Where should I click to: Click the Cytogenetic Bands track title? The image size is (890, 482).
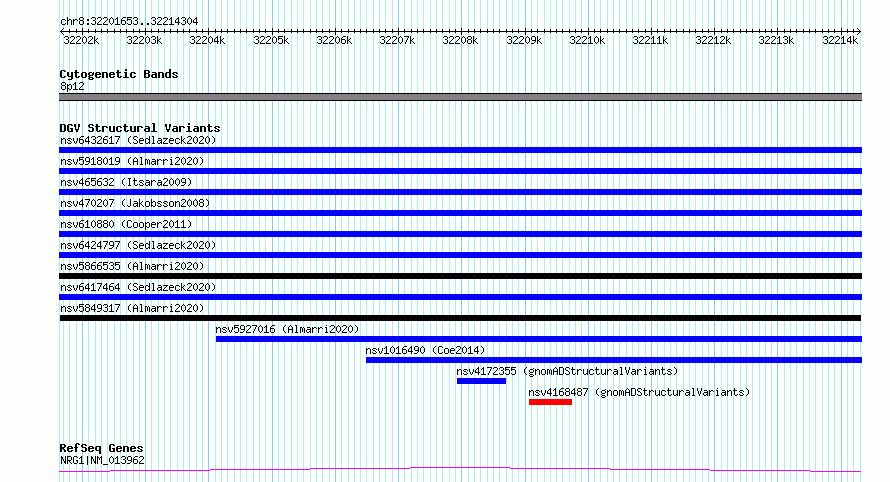coord(119,74)
